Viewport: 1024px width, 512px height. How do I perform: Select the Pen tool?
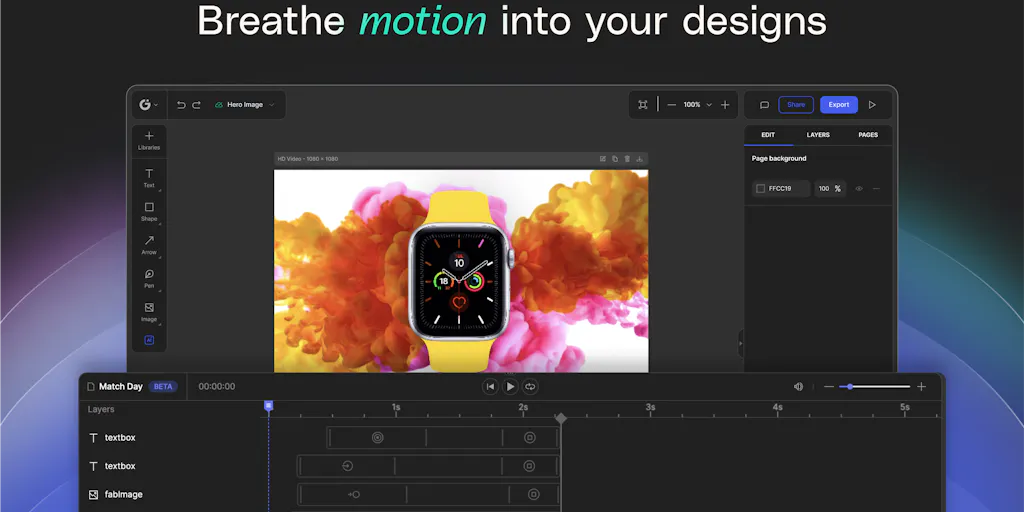[149, 278]
